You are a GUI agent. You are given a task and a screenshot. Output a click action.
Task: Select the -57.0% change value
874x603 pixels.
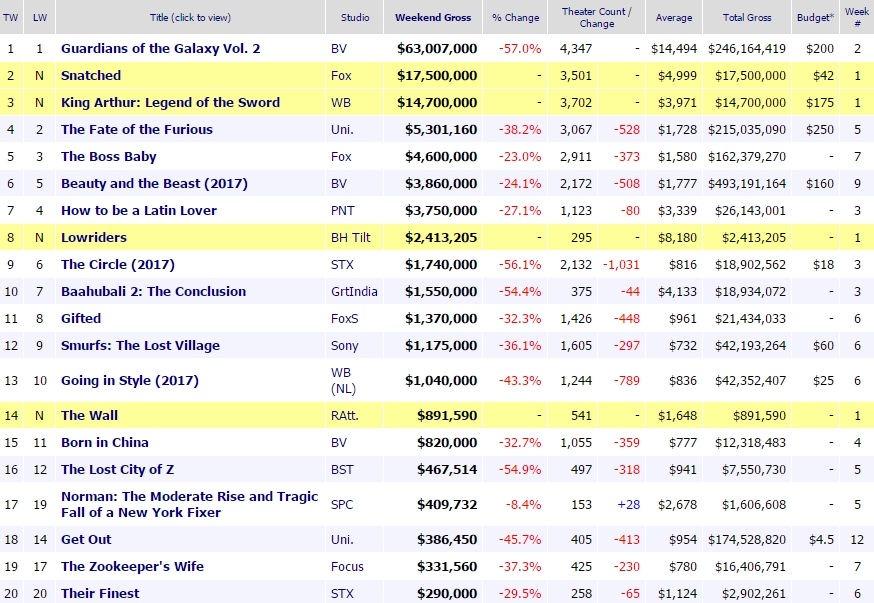coord(520,48)
